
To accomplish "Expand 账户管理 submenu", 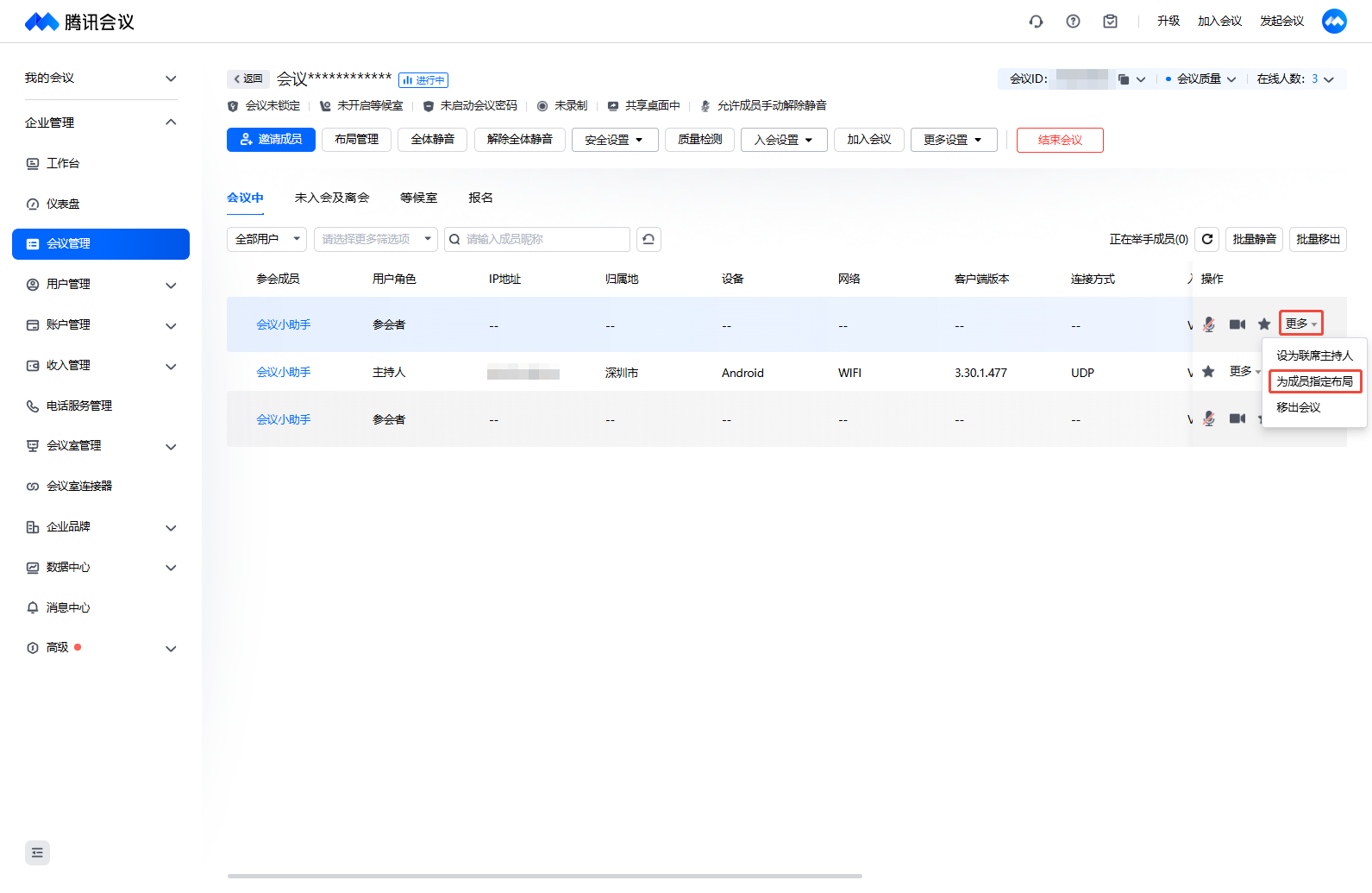I will click(171, 325).
